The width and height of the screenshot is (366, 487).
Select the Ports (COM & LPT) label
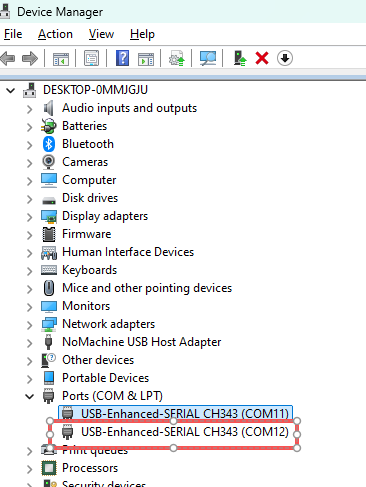(113, 396)
